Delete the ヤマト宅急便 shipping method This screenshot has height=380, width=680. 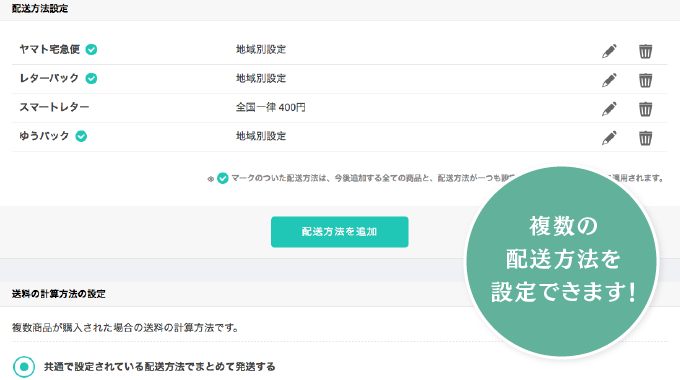click(645, 51)
